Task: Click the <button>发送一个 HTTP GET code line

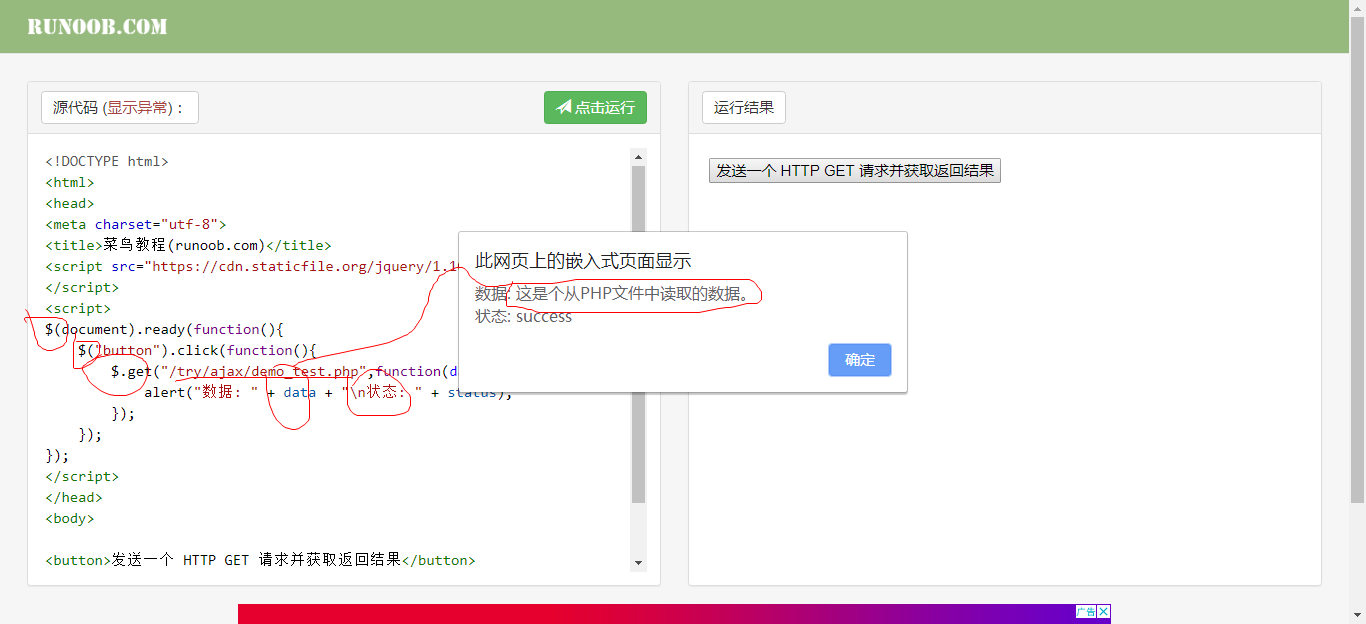Action: click(260, 560)
